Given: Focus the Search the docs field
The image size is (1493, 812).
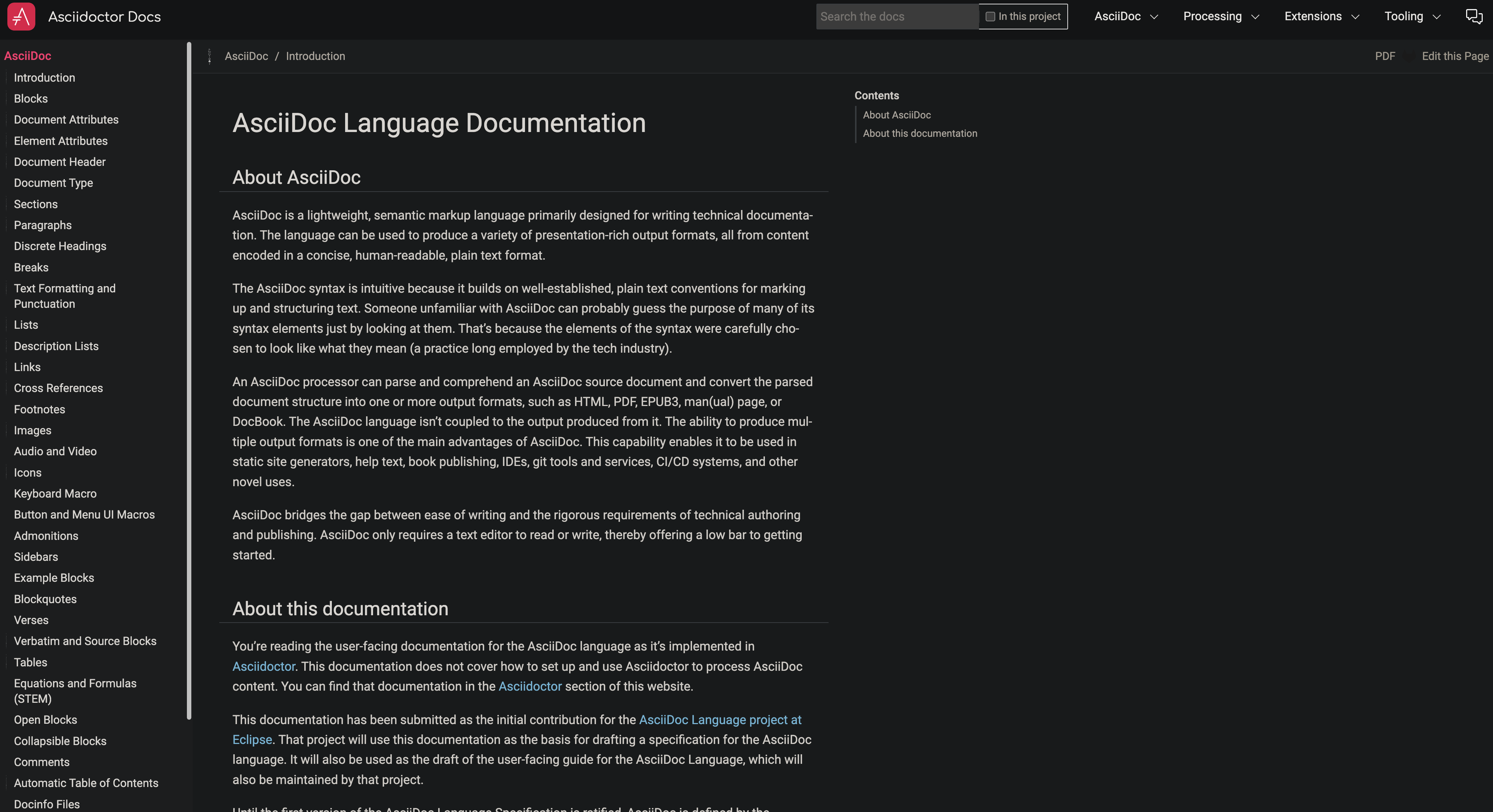Looking at the screenshot, I should 897,16.
